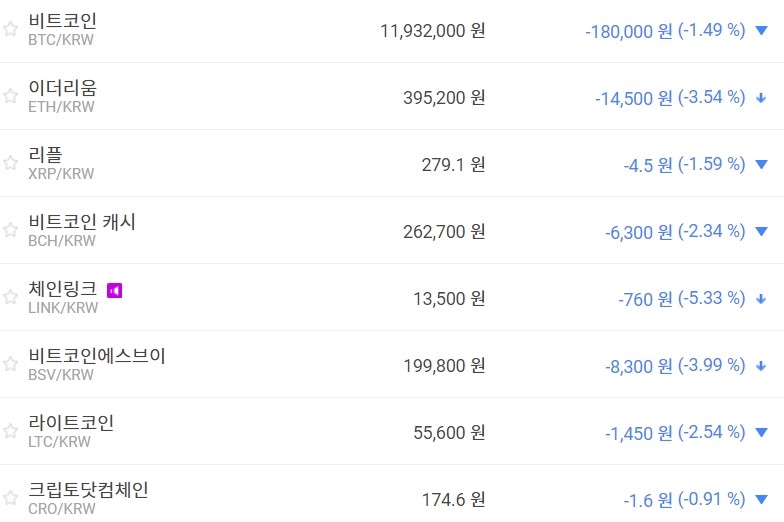
Task: Star Bitcoin (BTC/KRW) as favorite
Action: click(10, 29)
